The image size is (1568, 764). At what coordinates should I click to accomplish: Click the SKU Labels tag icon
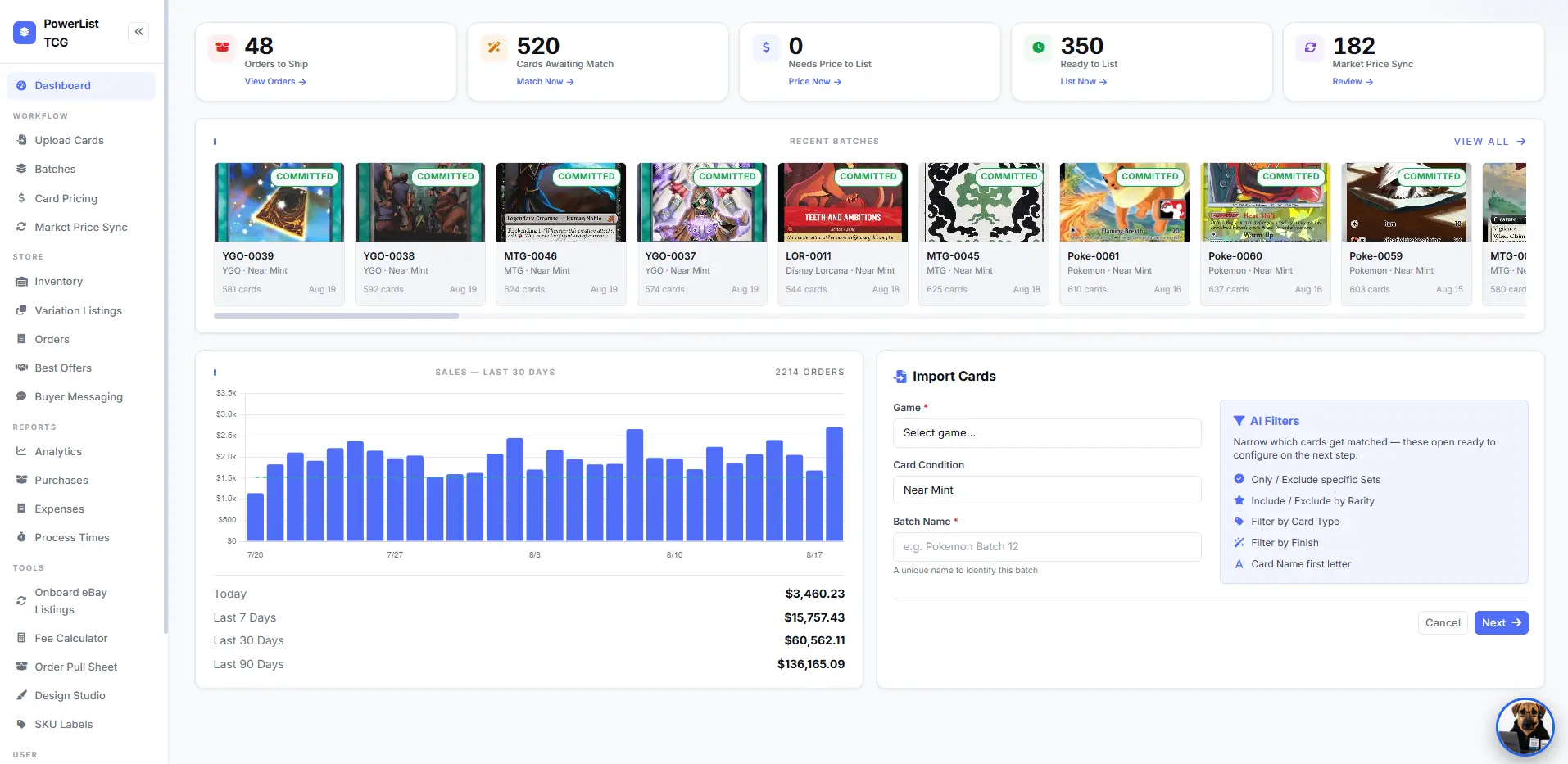point(21,724)
